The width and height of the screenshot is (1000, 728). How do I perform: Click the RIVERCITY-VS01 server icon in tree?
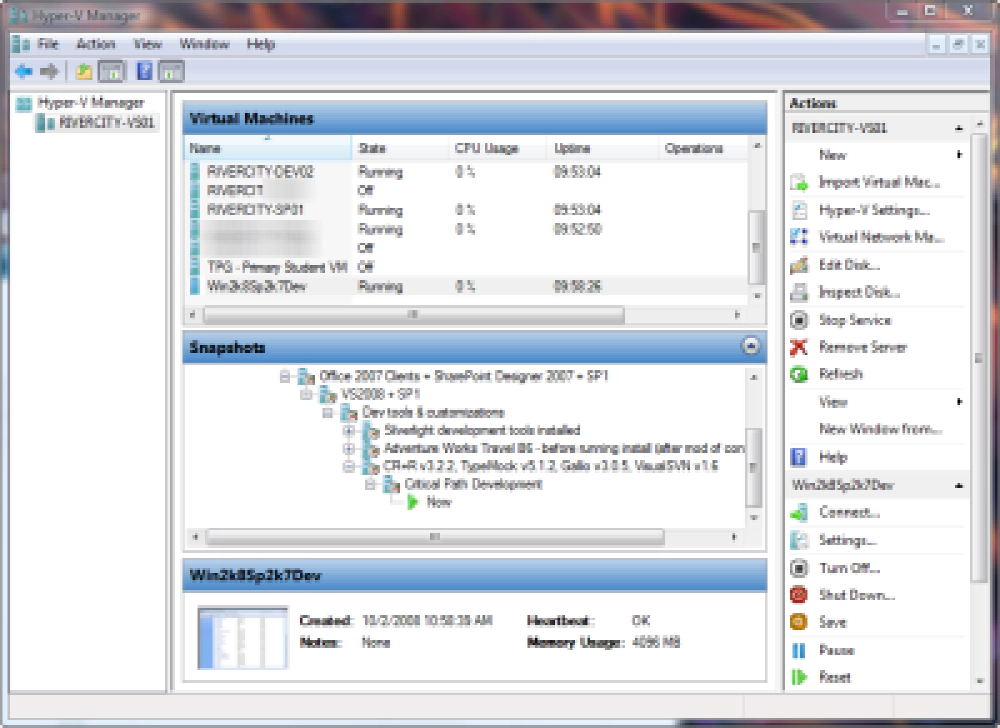click(45, 122)
